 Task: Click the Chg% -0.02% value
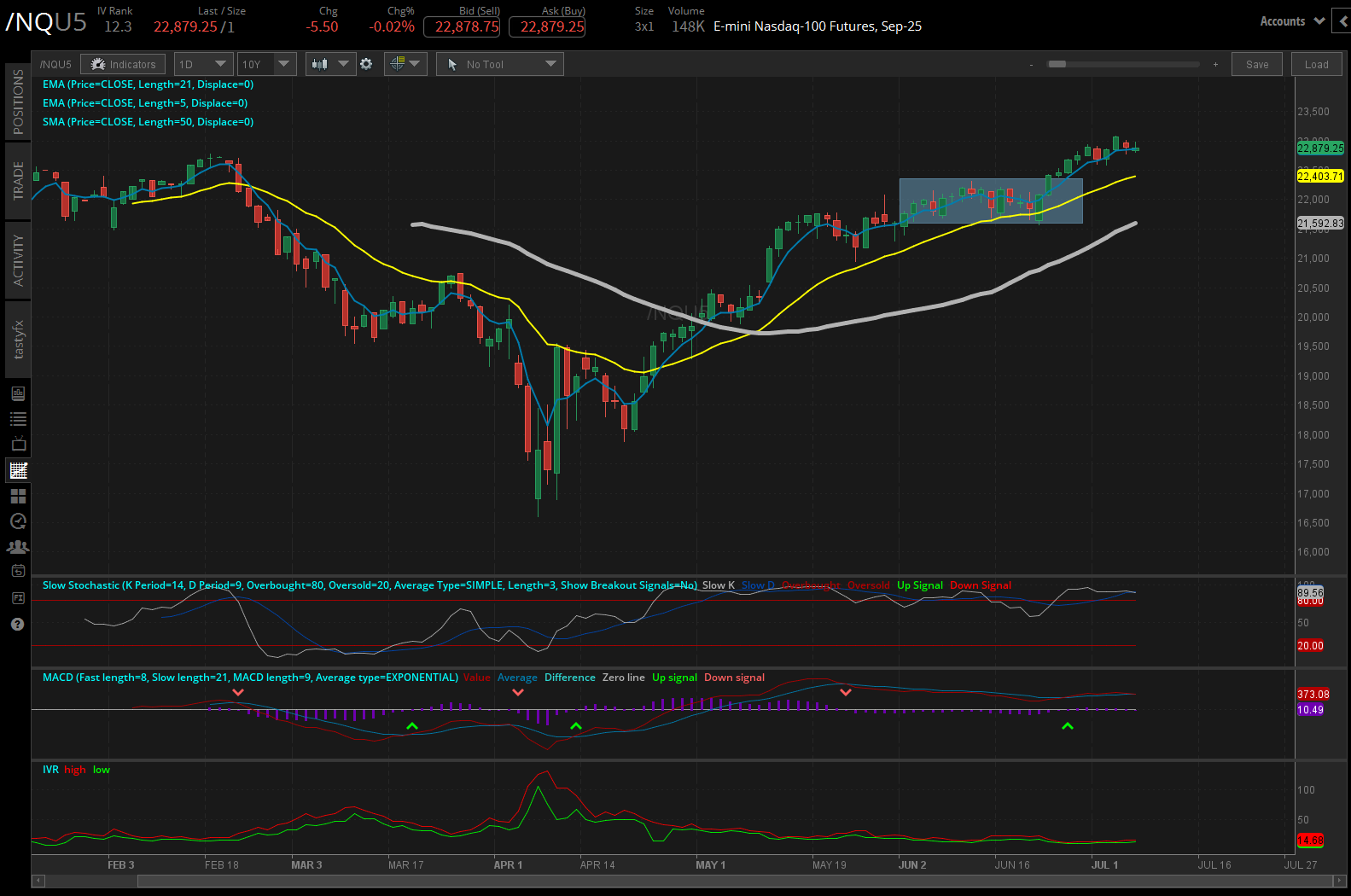(392, 27)
